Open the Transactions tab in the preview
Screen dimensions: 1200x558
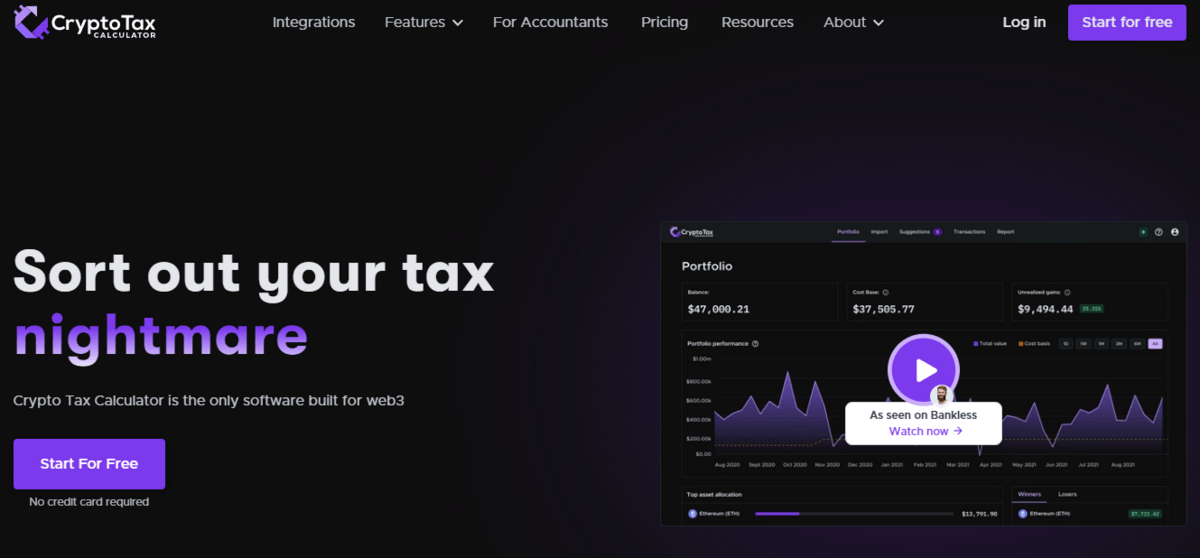(x=969, y=232)
